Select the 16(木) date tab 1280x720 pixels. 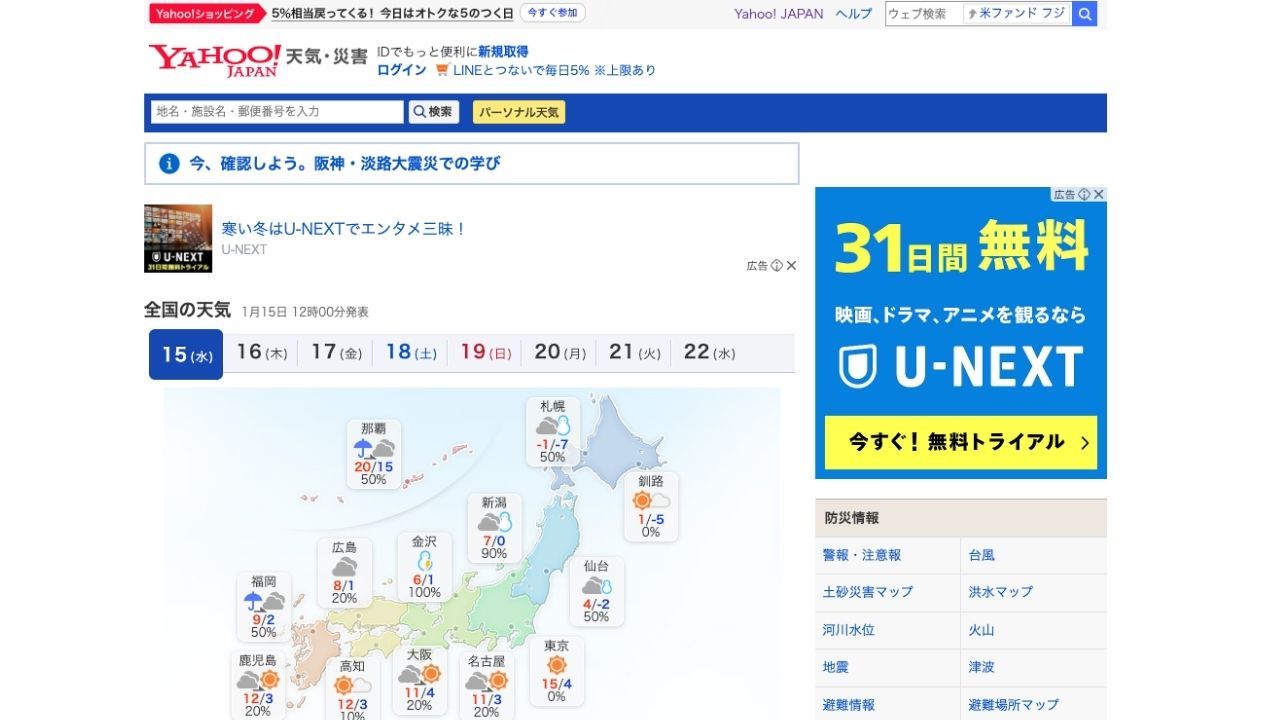261,352
